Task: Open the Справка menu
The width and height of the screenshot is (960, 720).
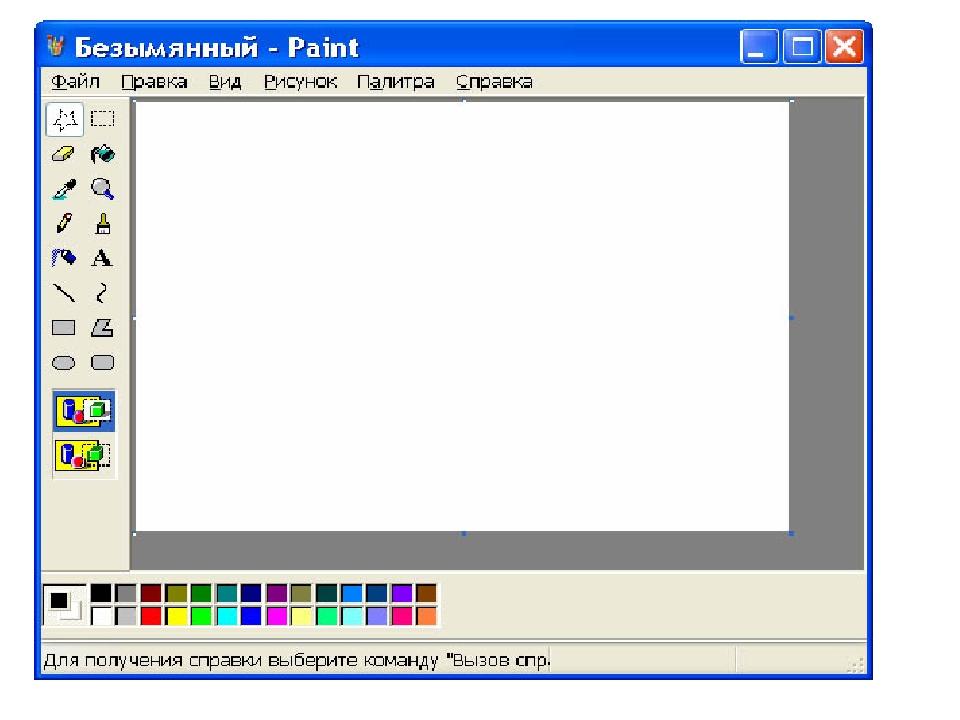Action: click(494, 82)
